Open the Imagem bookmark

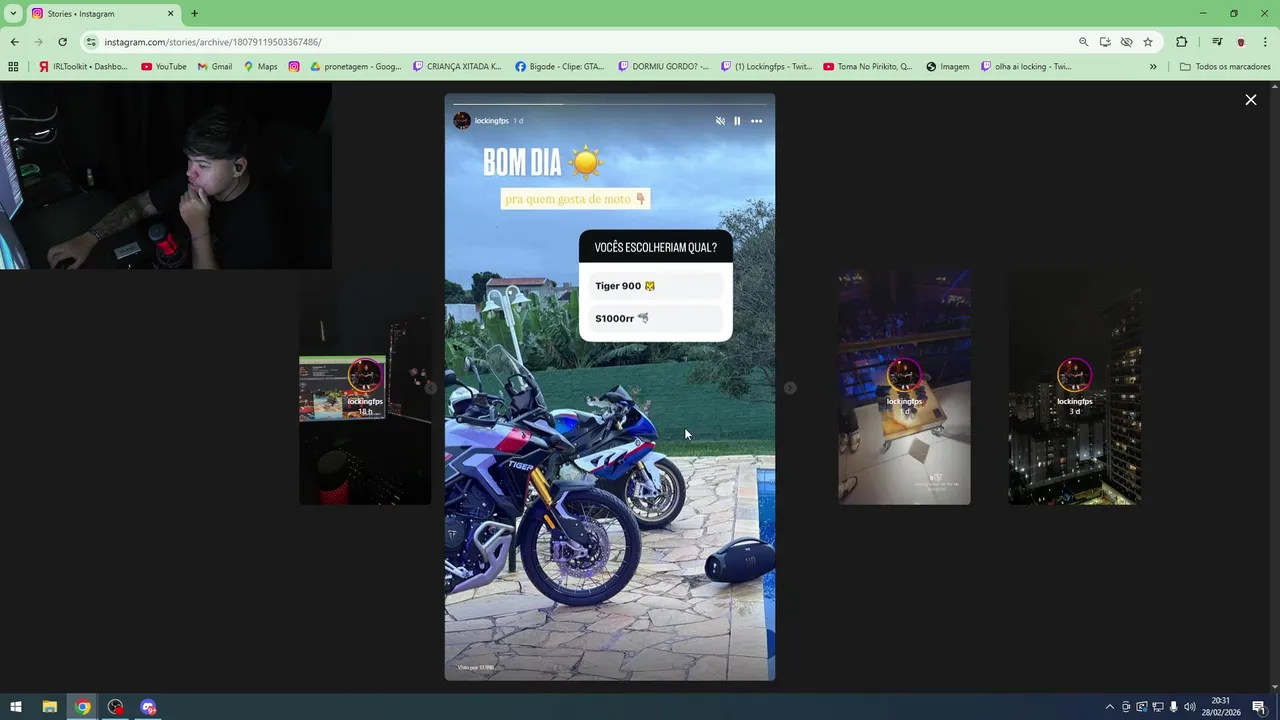click(948, 67)
